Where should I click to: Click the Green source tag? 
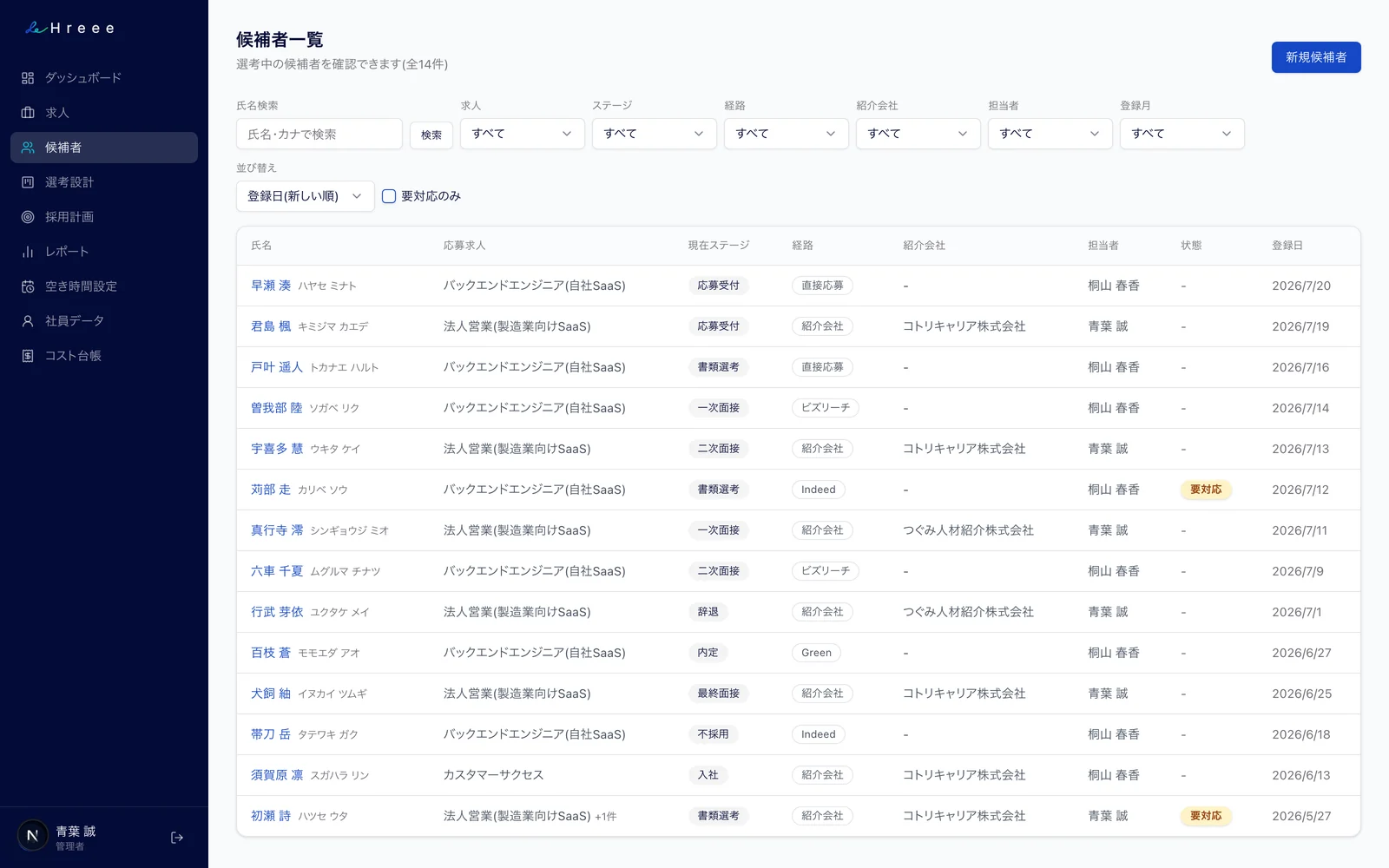coord(816,653)
